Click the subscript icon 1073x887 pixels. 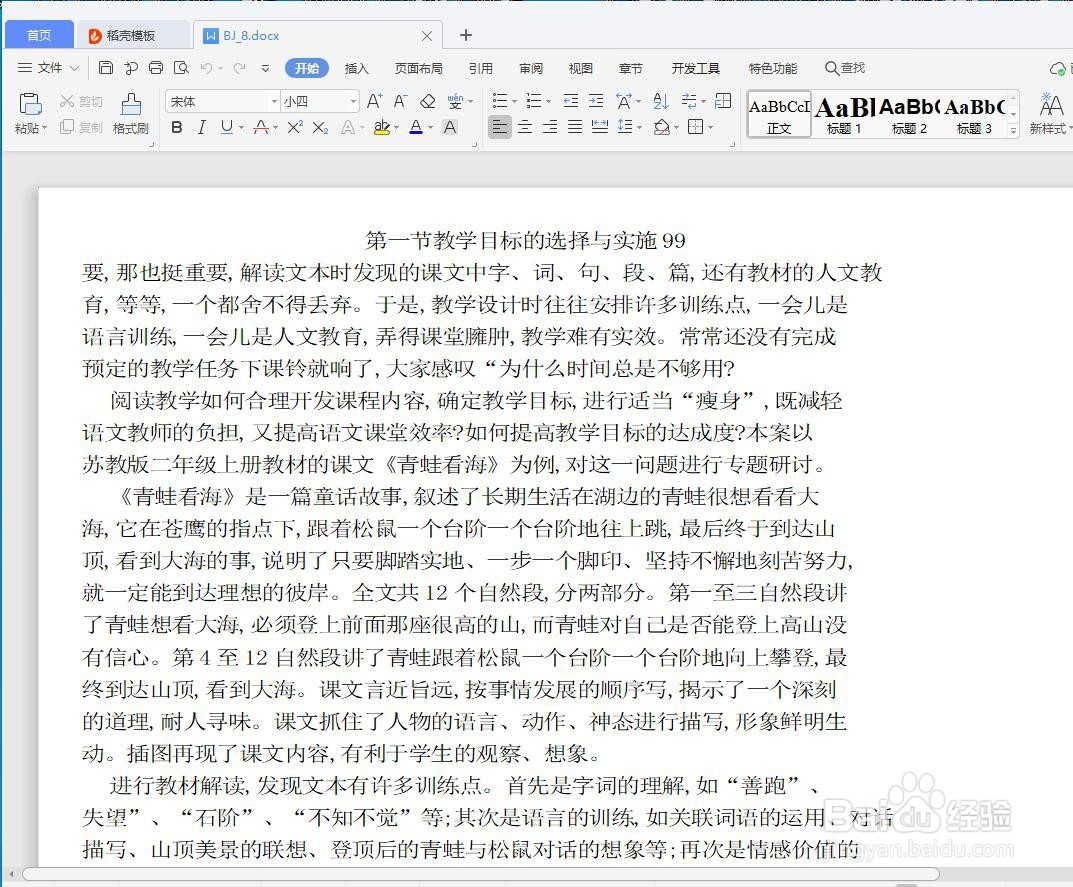pyautogui.click(x=320, y=126)
